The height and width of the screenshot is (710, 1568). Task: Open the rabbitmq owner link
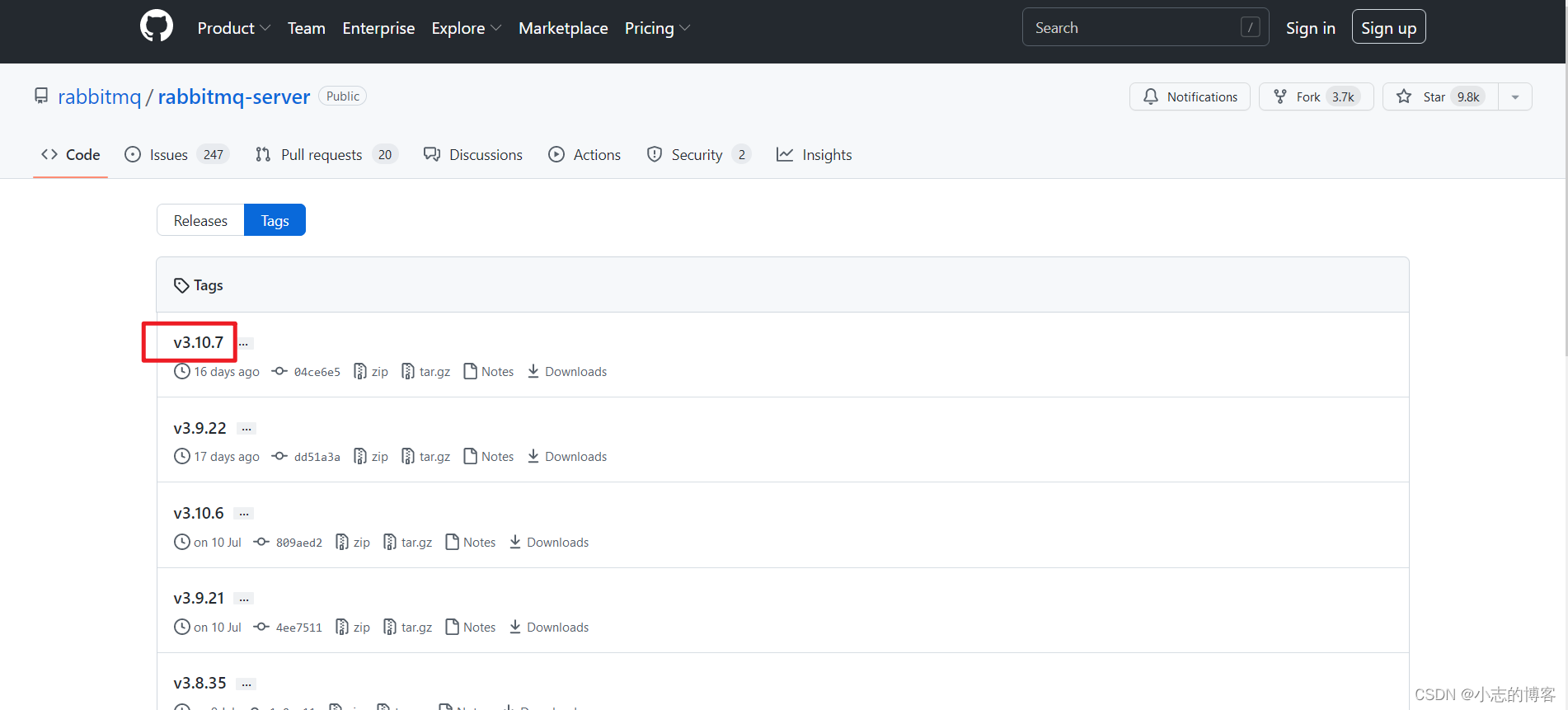coord(99,96)
